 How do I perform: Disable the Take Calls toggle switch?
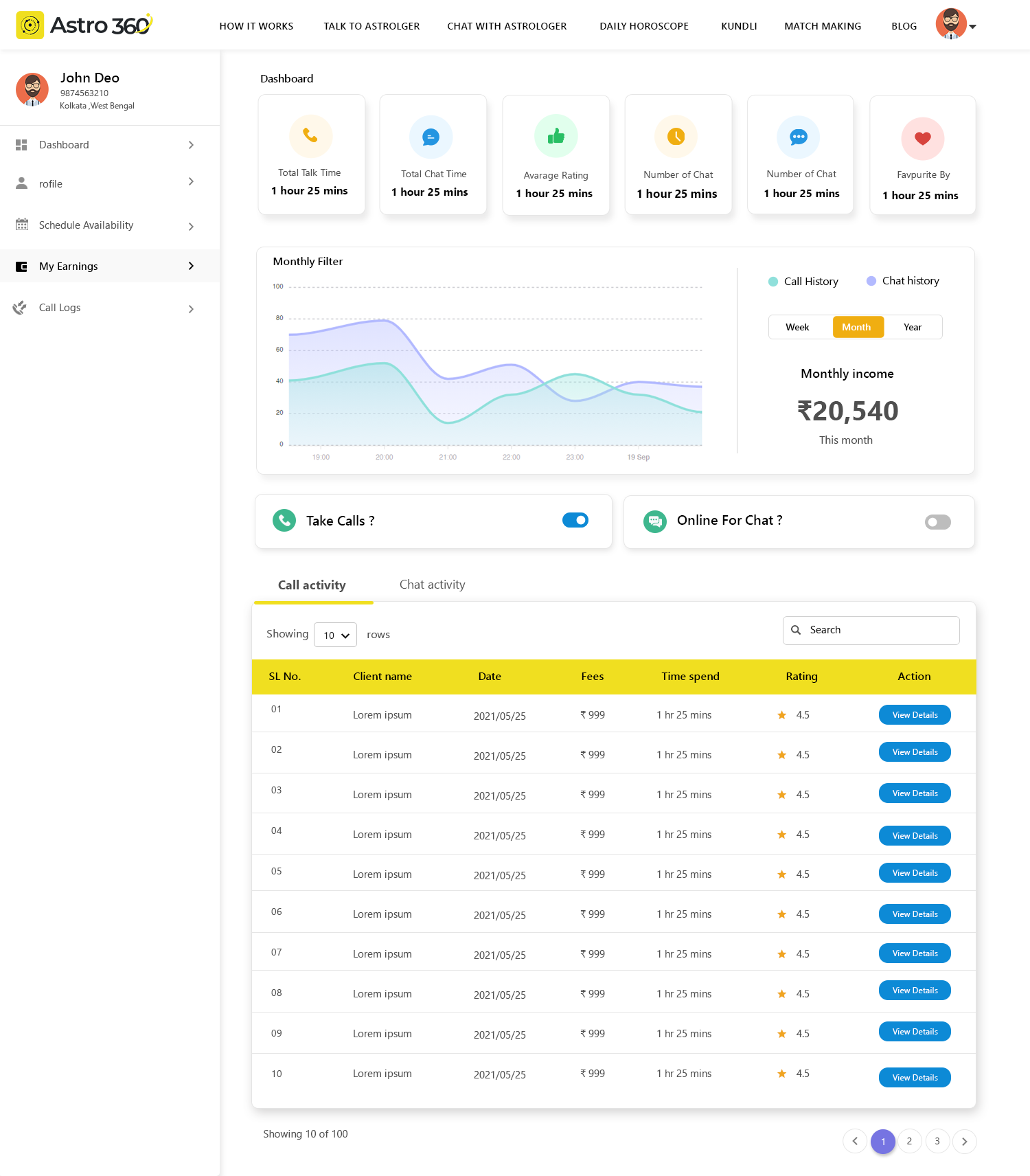pyautogui.click(x=575, y=521)
